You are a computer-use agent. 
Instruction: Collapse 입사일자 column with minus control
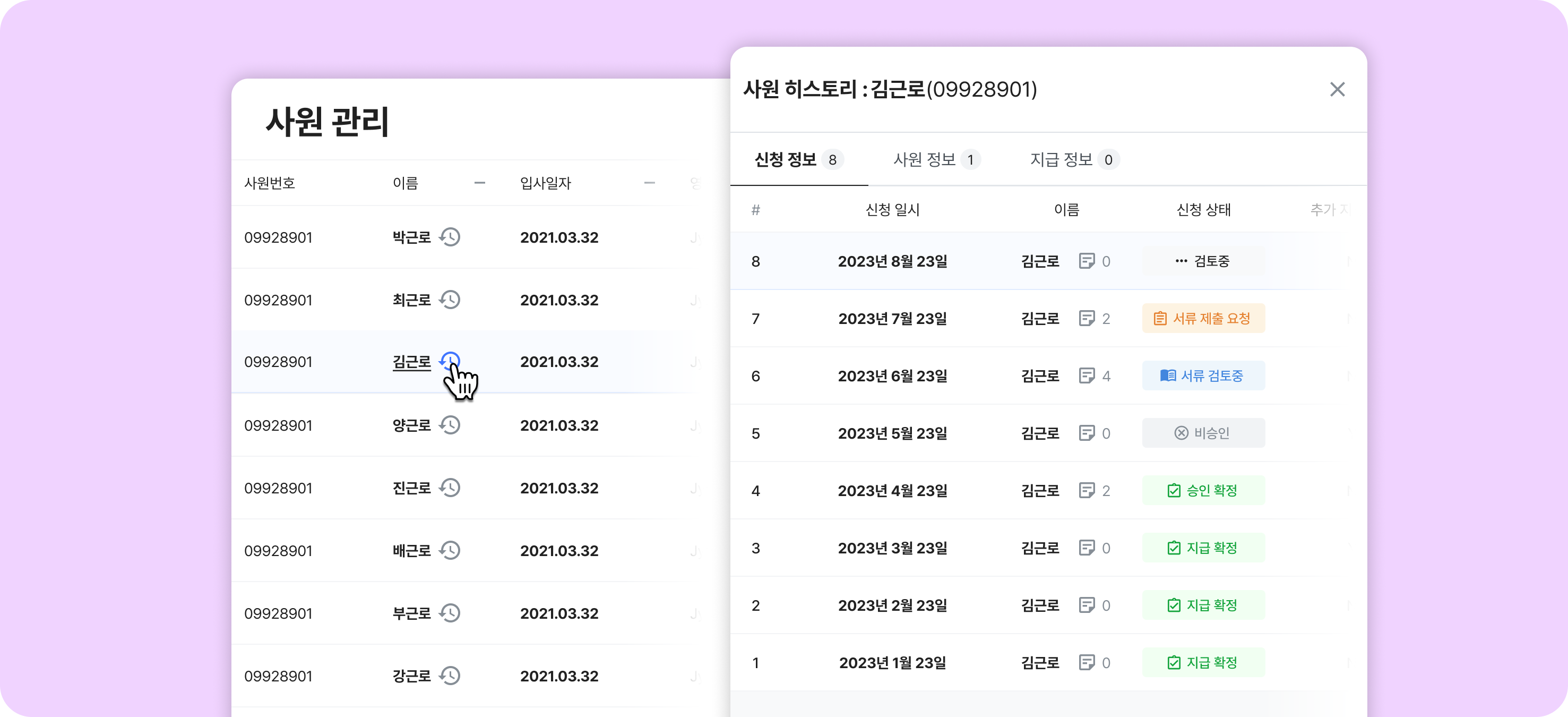(x=650, y=183)
